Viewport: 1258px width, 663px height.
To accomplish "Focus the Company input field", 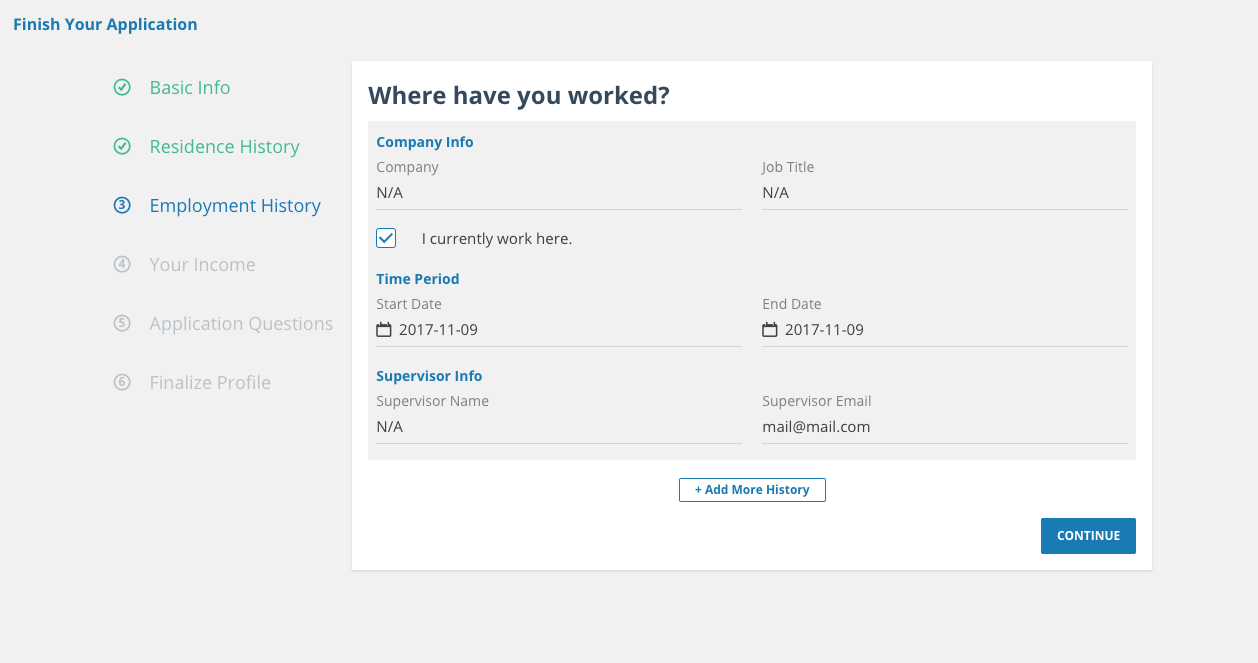I will pos(558,193).
